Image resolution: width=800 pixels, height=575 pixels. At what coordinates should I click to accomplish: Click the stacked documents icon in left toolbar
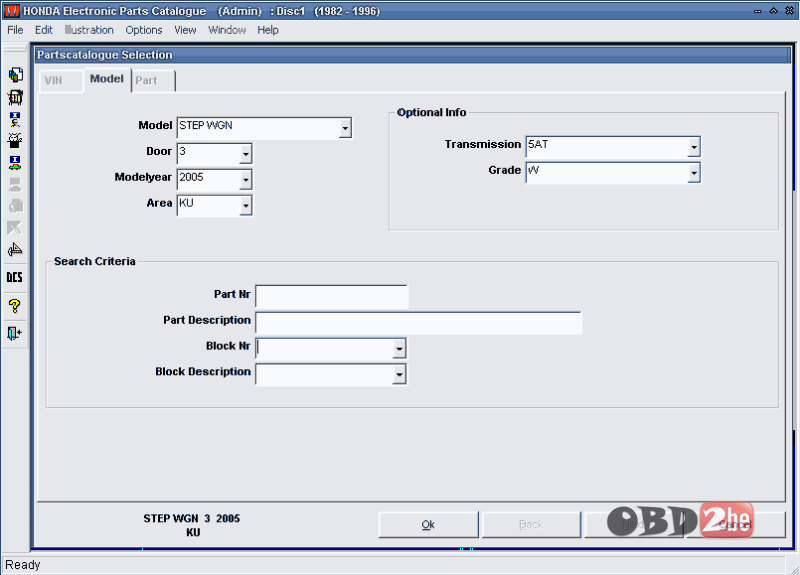(15, 75)
